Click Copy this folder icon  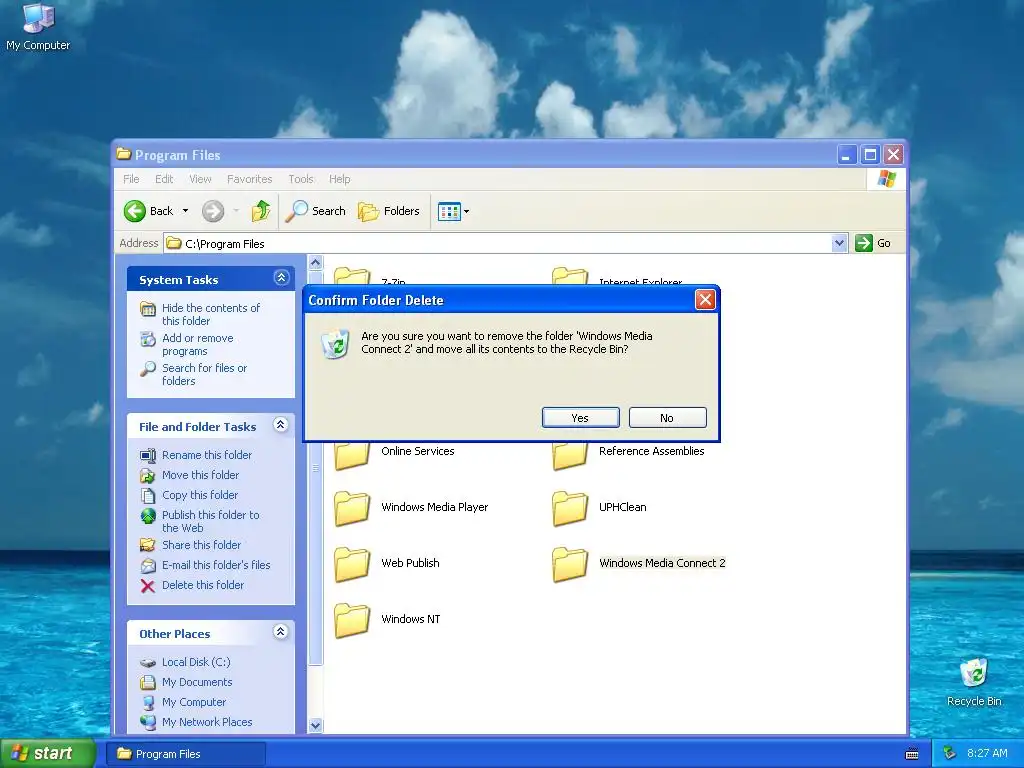pyautogui.click(x=148, y=496)
